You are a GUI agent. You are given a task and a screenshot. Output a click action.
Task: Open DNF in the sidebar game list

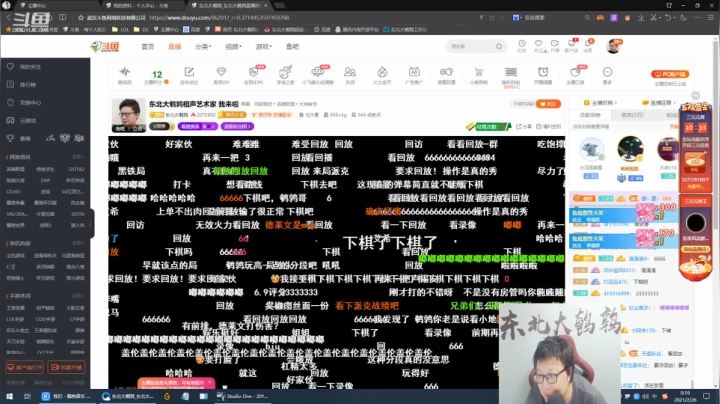coord(45,180)
